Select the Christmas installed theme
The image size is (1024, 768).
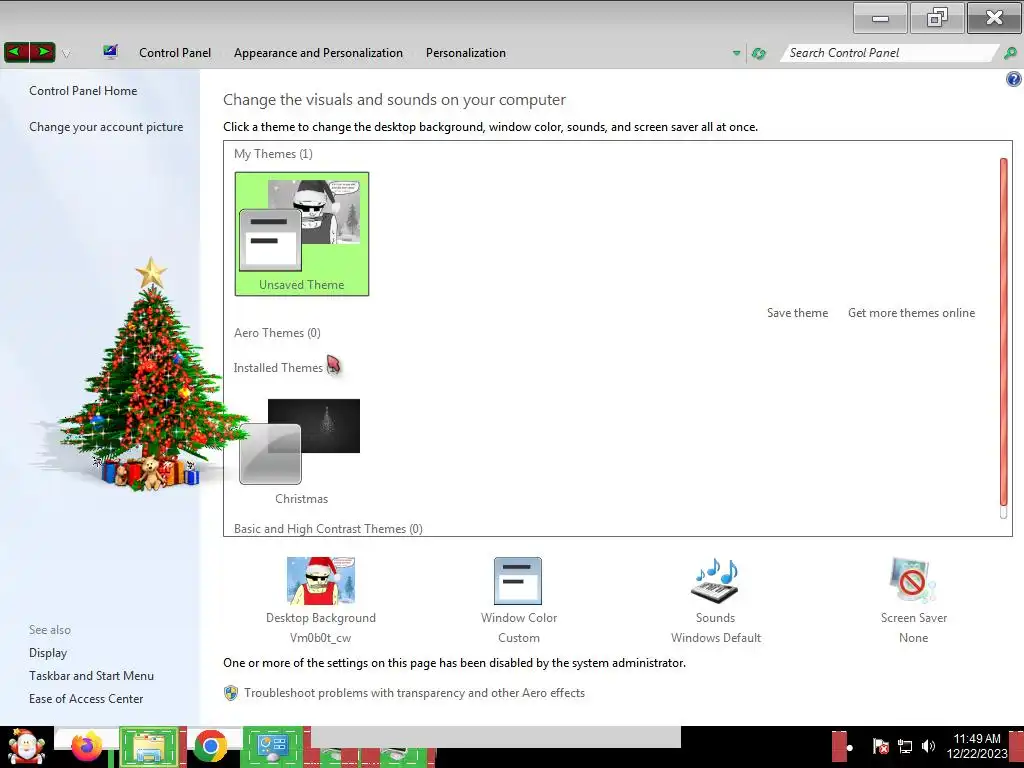pos(300,451)
